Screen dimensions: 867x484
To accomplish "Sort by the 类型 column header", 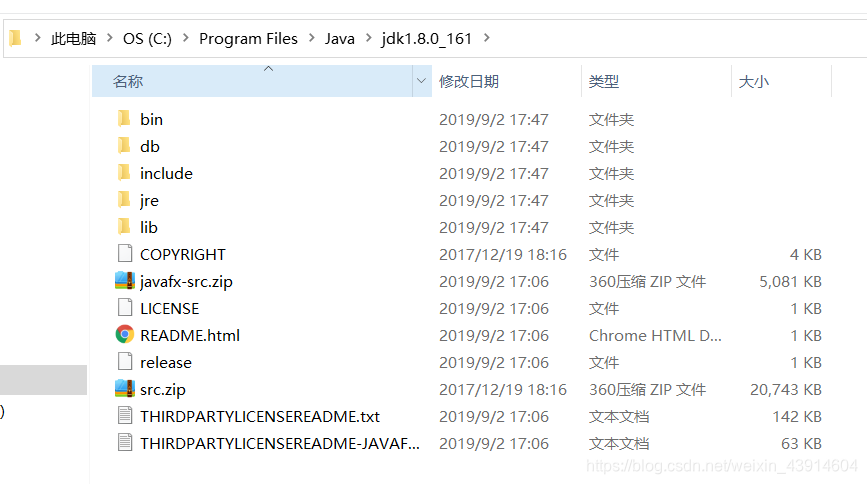I will point(656,81).
